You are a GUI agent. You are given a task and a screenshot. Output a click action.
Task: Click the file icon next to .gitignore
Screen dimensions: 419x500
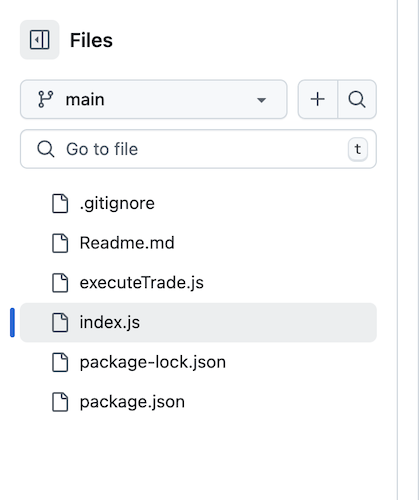(x=60, y=203)
